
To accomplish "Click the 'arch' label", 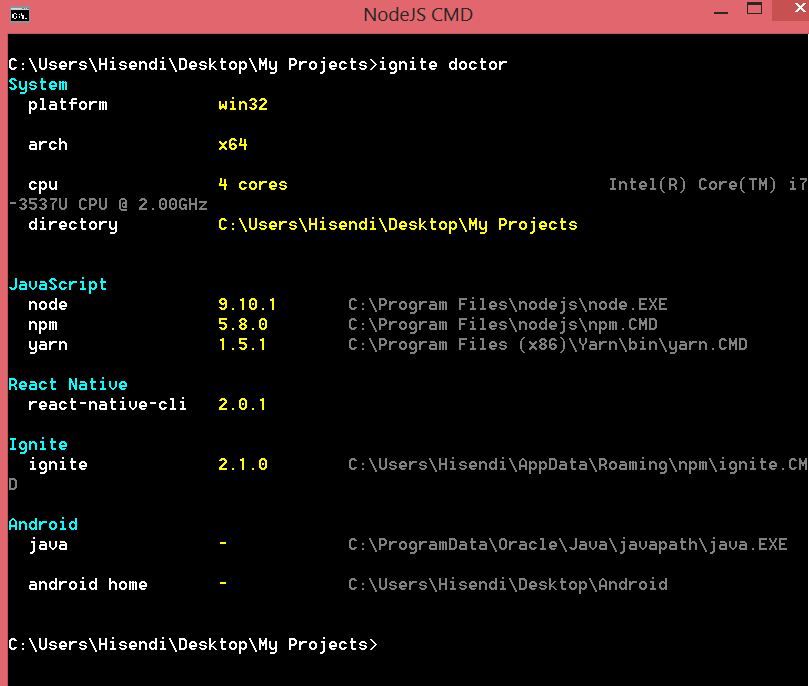I will coord(48,145).
